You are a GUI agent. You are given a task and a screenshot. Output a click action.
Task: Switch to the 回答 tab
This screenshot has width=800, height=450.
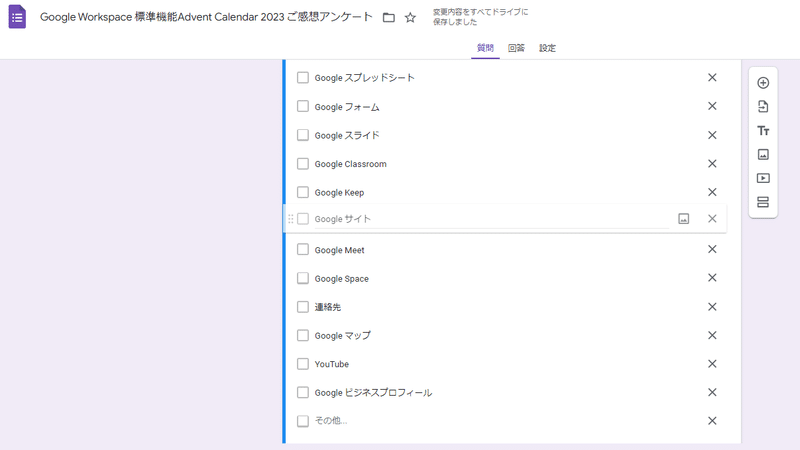(516, 48)
